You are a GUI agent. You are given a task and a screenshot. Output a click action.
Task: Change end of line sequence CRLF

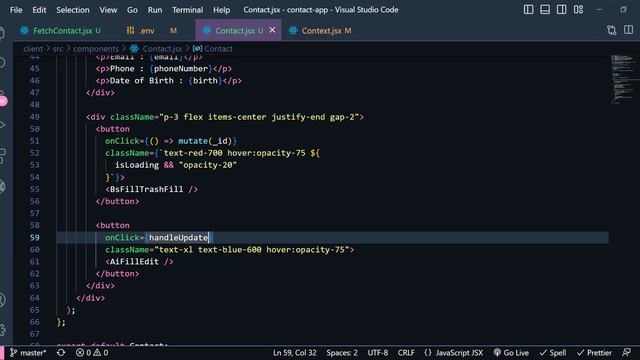pyautogui.click(x=406, y=353)
